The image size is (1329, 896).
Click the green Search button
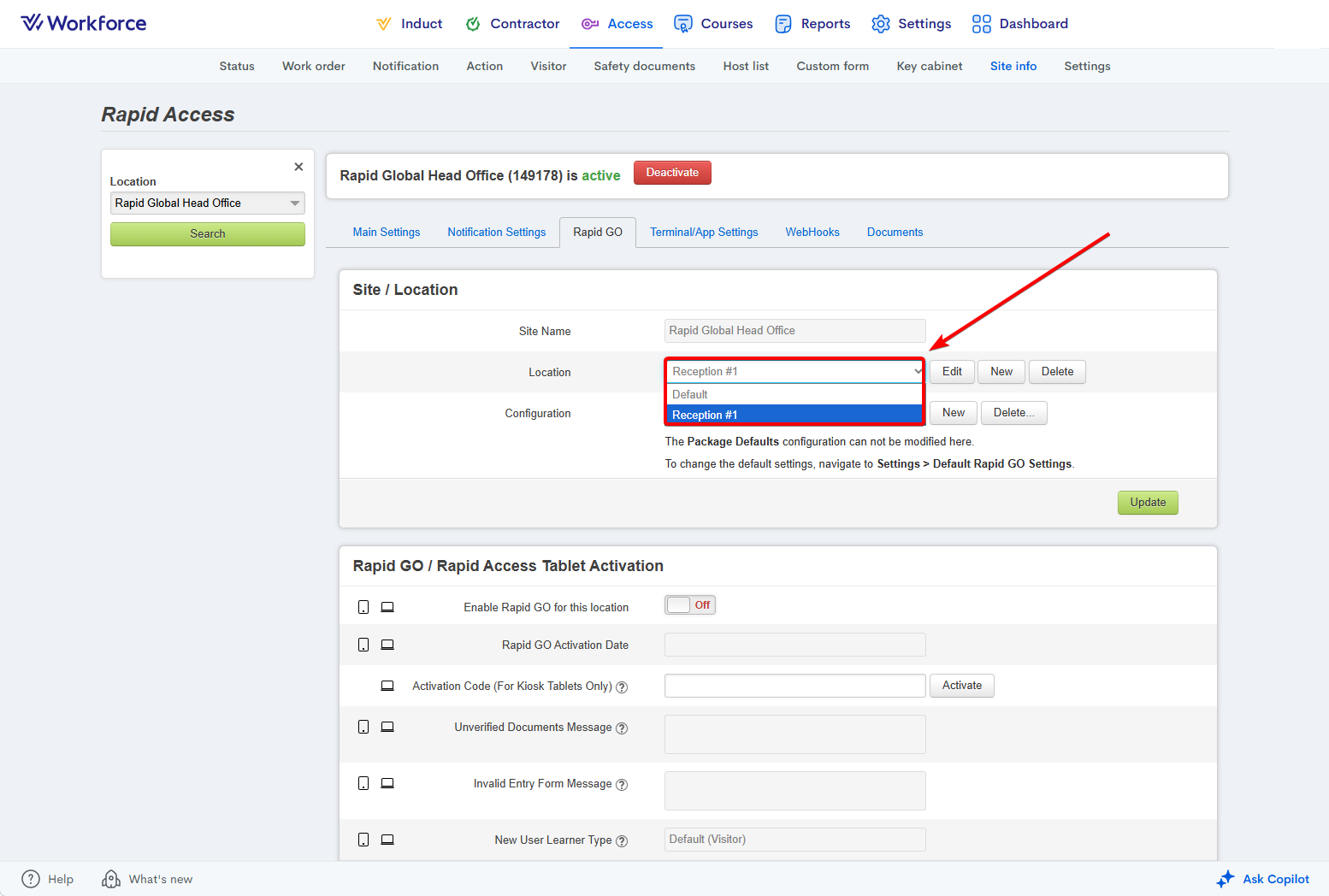[208, 234]
